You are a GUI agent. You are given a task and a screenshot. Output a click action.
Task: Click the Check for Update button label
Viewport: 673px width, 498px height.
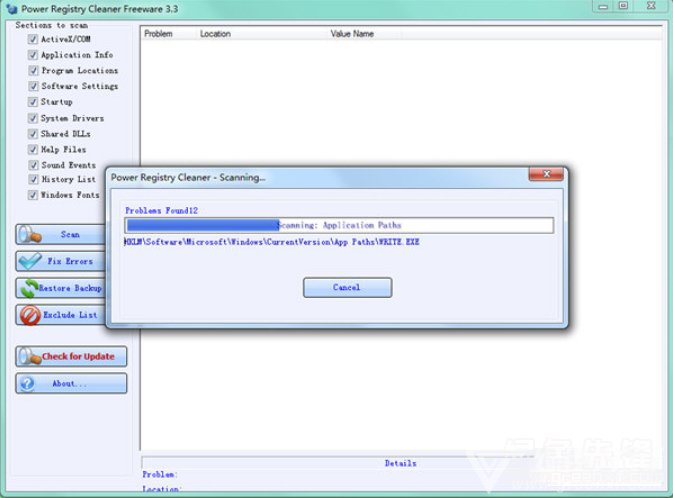[78, 356]
